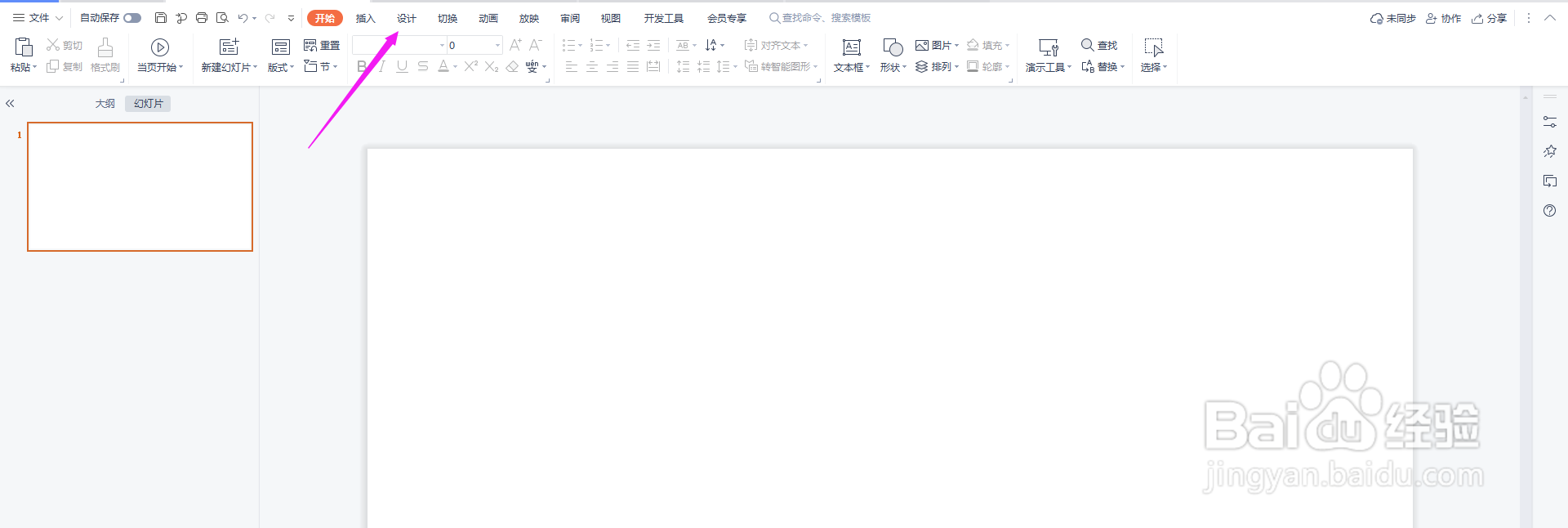1568x528 pixels.
Task: Click the New Slide (新建幻灯片) icon
Action: [x=229, y=47]
